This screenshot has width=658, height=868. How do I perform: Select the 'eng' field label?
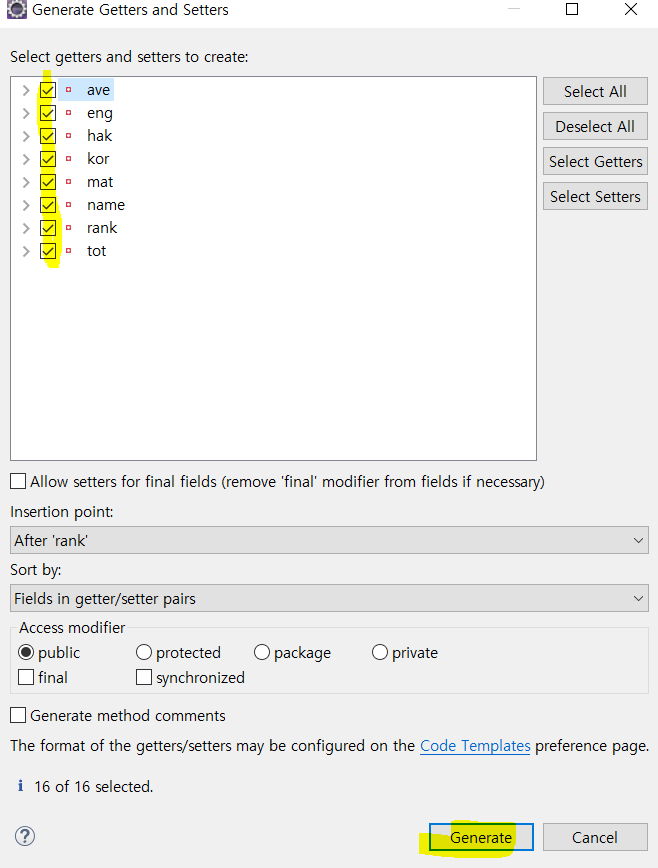(x=100, y=114)
